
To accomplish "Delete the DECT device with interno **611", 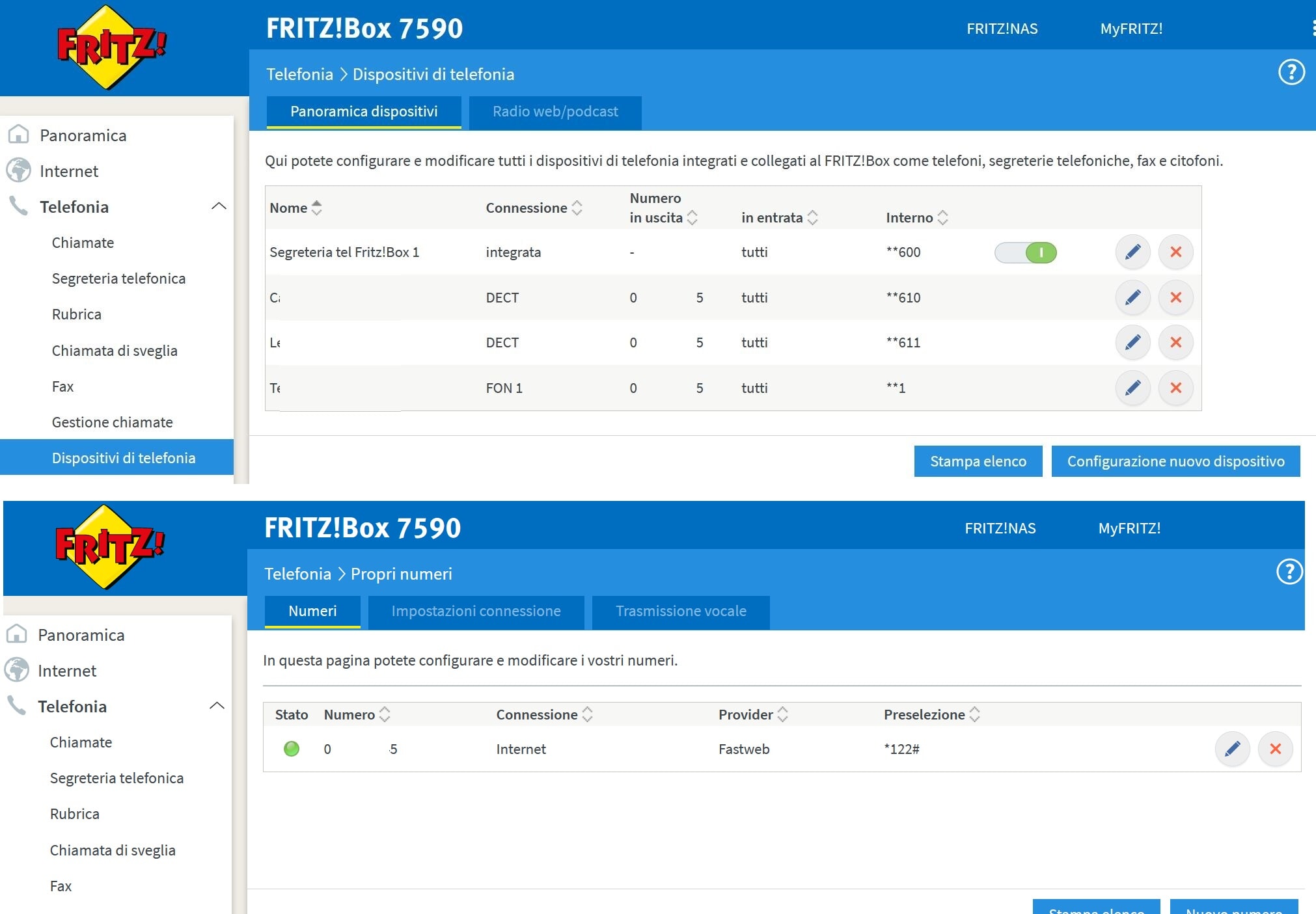I will [x=1175, y=342].
